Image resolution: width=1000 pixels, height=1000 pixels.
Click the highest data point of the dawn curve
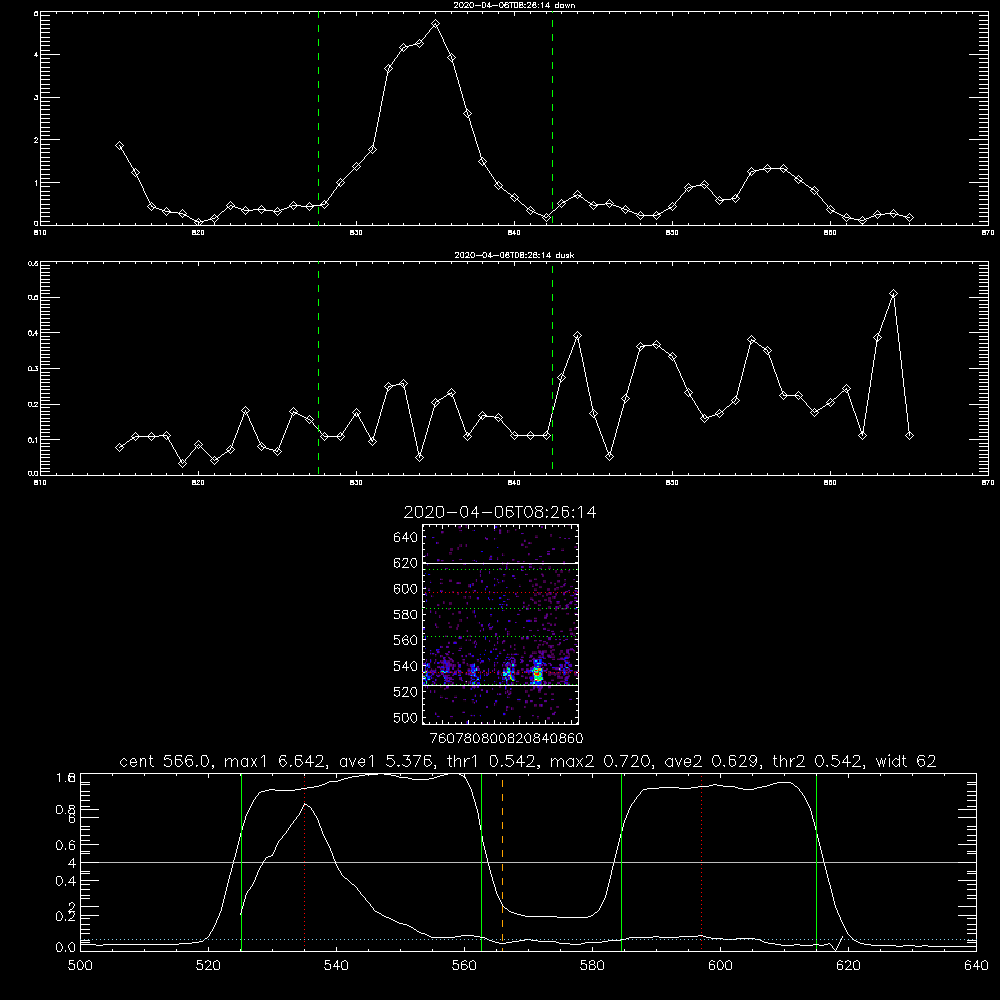pyautogui.click(x=436, y=24)
